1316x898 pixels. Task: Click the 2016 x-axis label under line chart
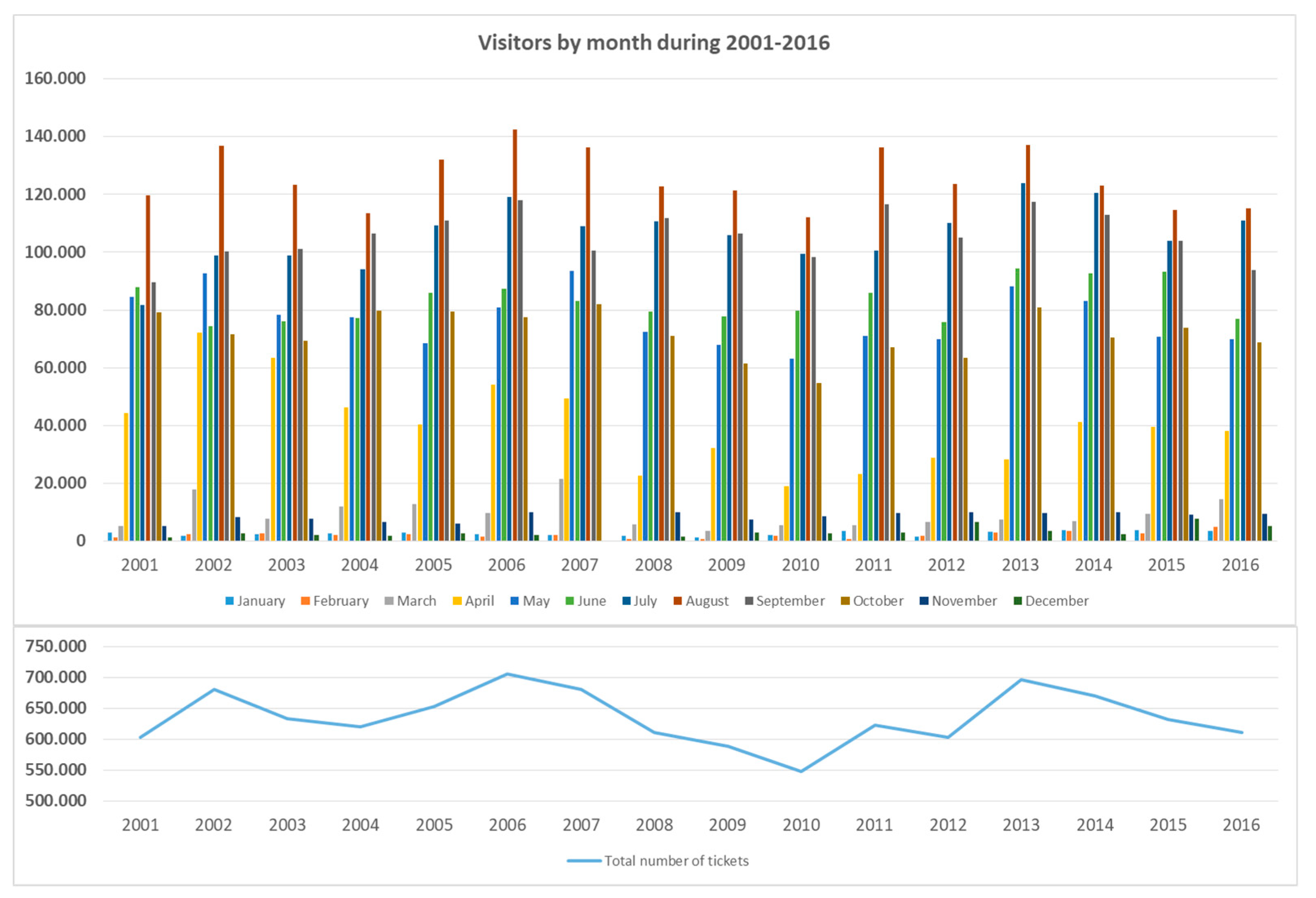(1241, 824)
